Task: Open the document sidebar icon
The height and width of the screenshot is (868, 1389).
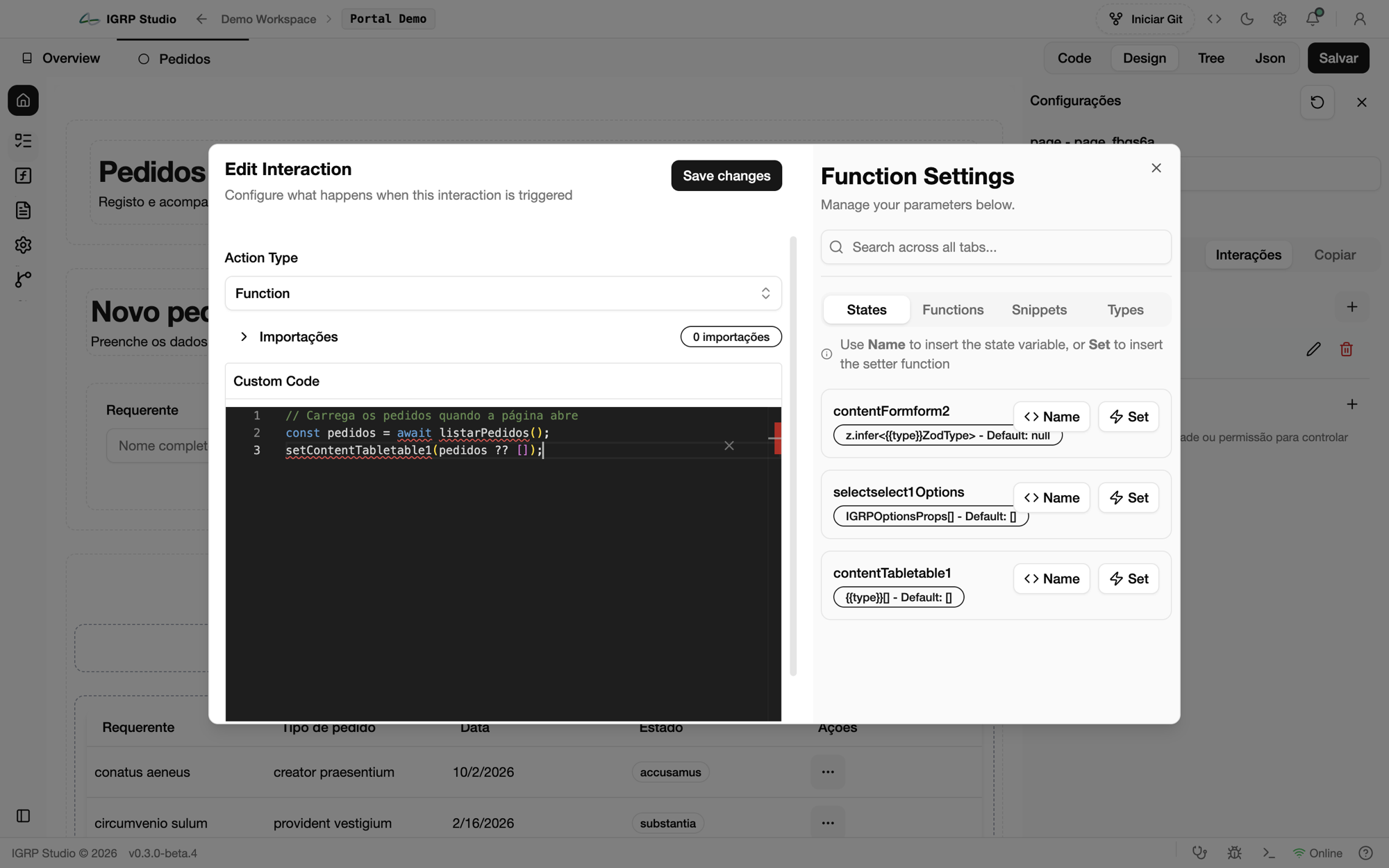Action: [x=23, y=210]
